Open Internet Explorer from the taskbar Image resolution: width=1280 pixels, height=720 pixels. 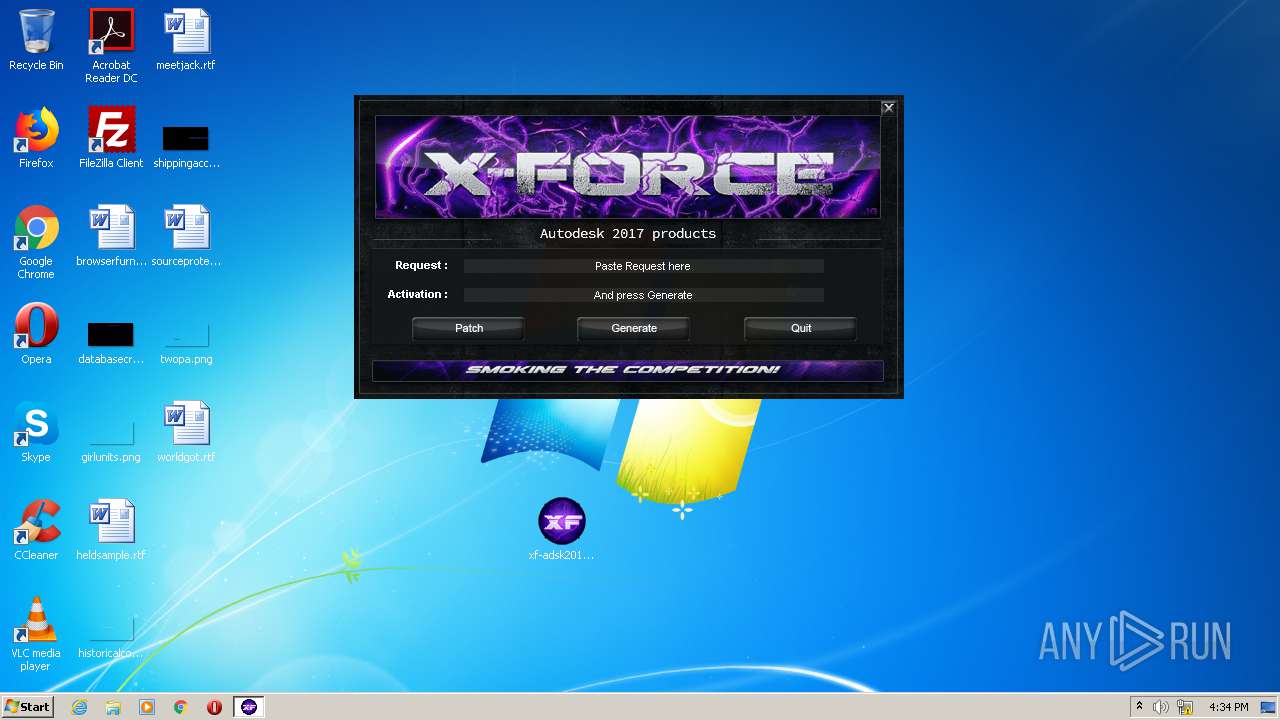[79, 707]
